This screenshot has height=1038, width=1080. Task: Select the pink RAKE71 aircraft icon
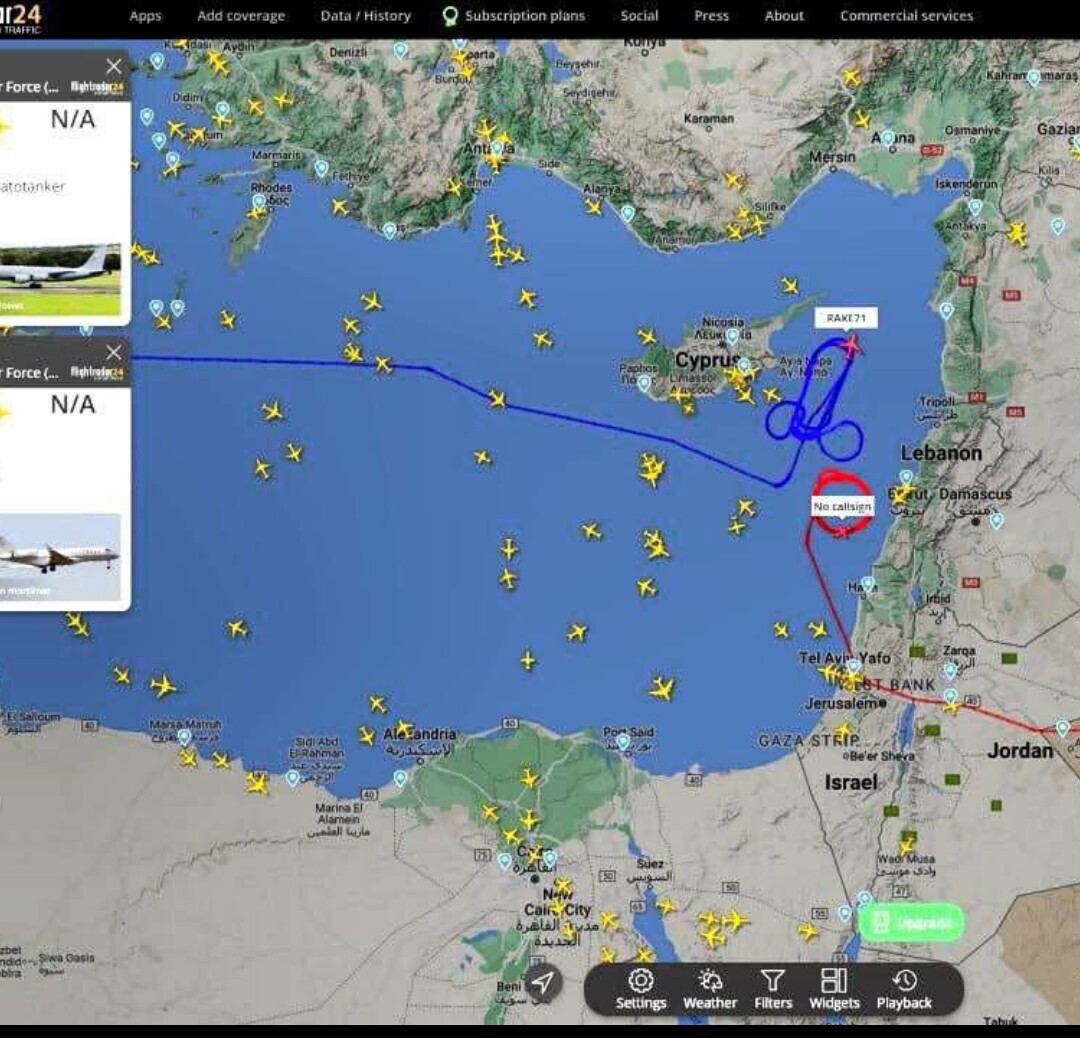coord(851,345)
